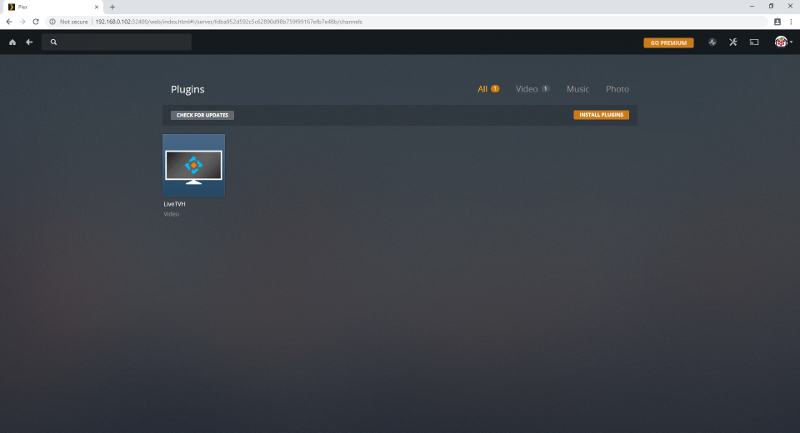Open the browser three-dot menu
This screenshot has height=433, width=800.
791,22
